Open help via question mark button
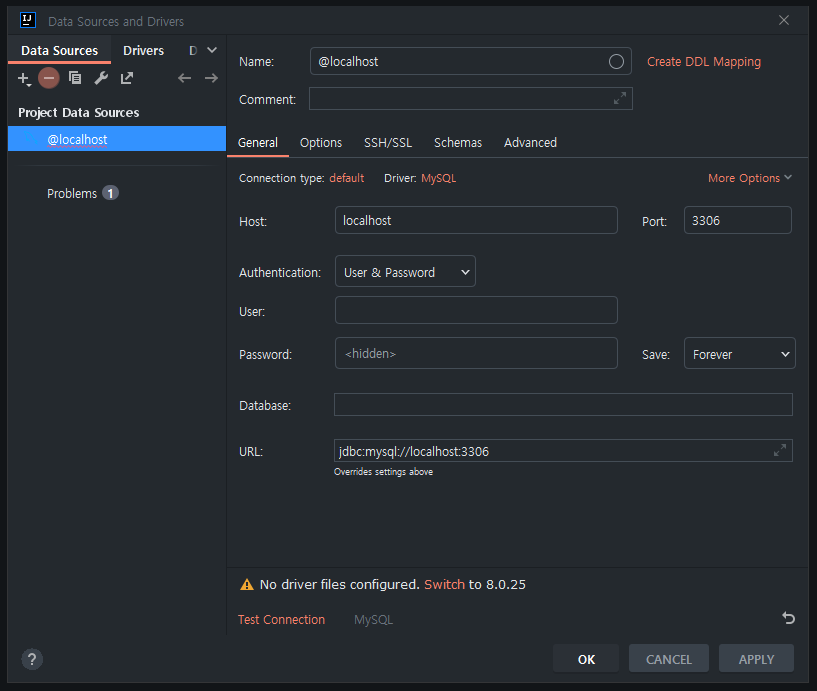This screenshot has height=691, width=817. click(32, 659)
